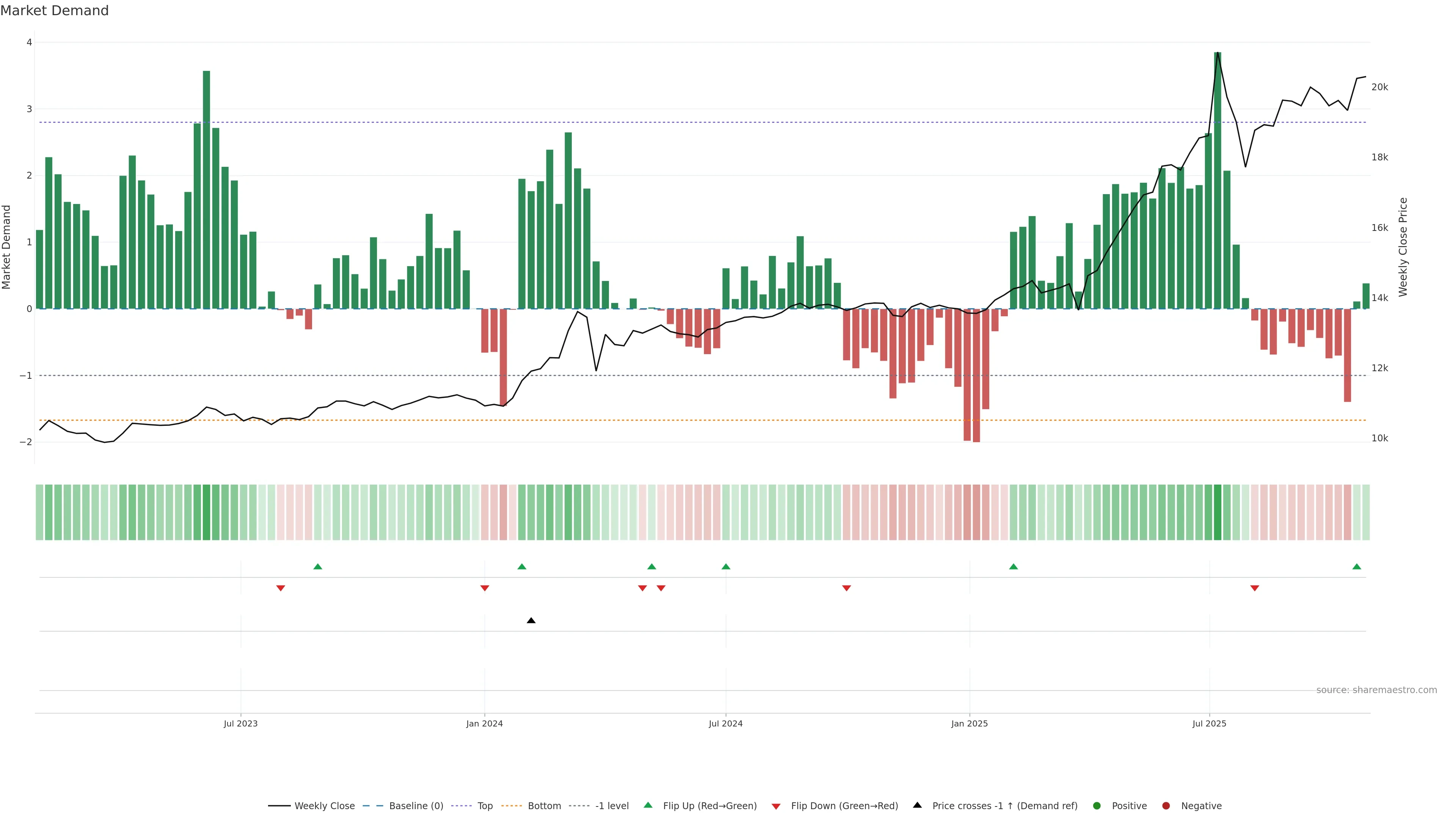The width and height of the screenshot is (1456, 819).
Task: Hide the Flip Down (Green→Red) legend series
Action: coord(844,806)
